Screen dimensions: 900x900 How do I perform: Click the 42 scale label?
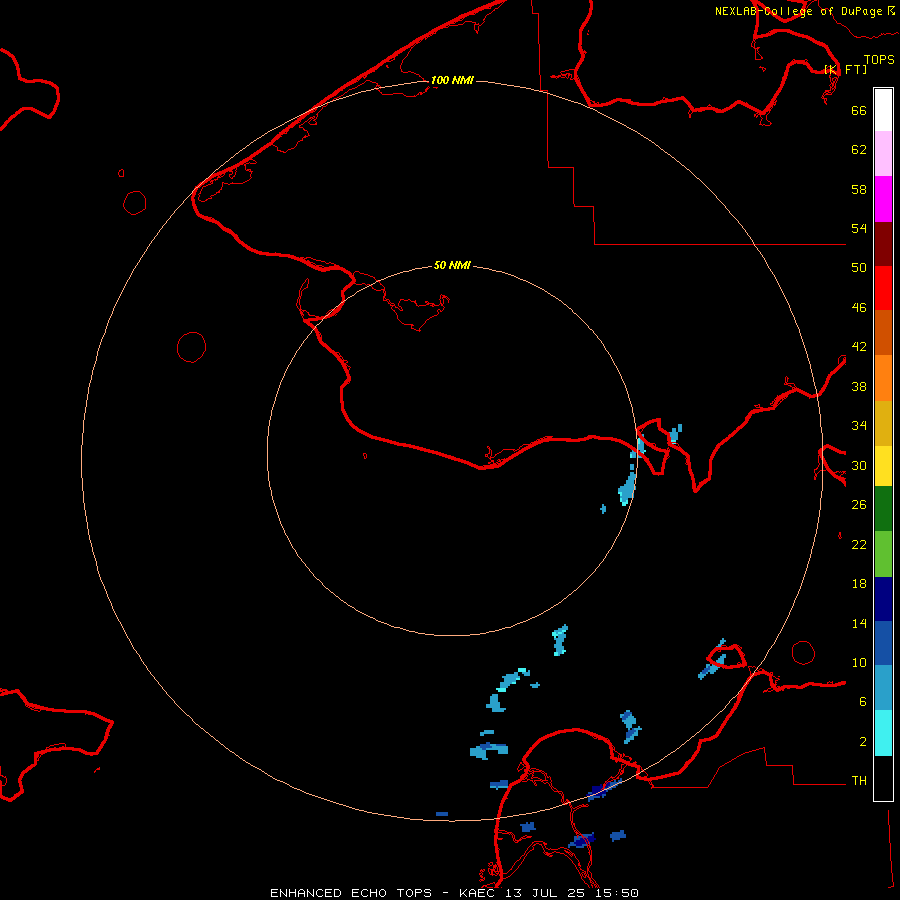click(x=859, y=346)
